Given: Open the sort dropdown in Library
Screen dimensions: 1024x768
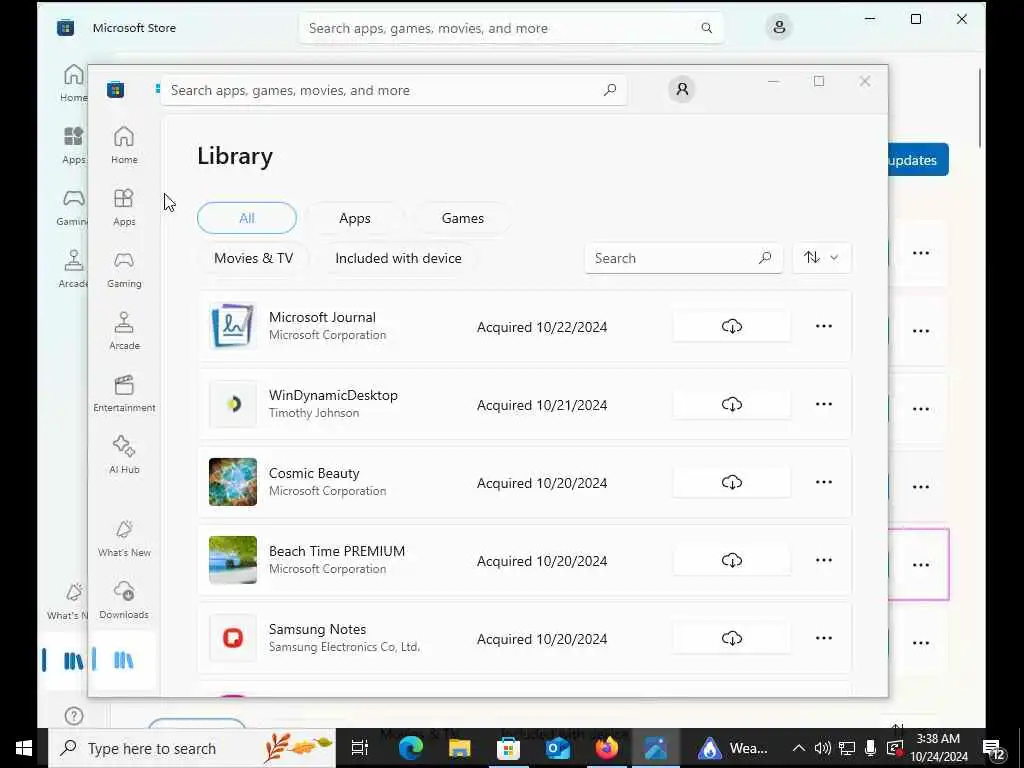Looking at the screenshot, I should coord(822,258).
